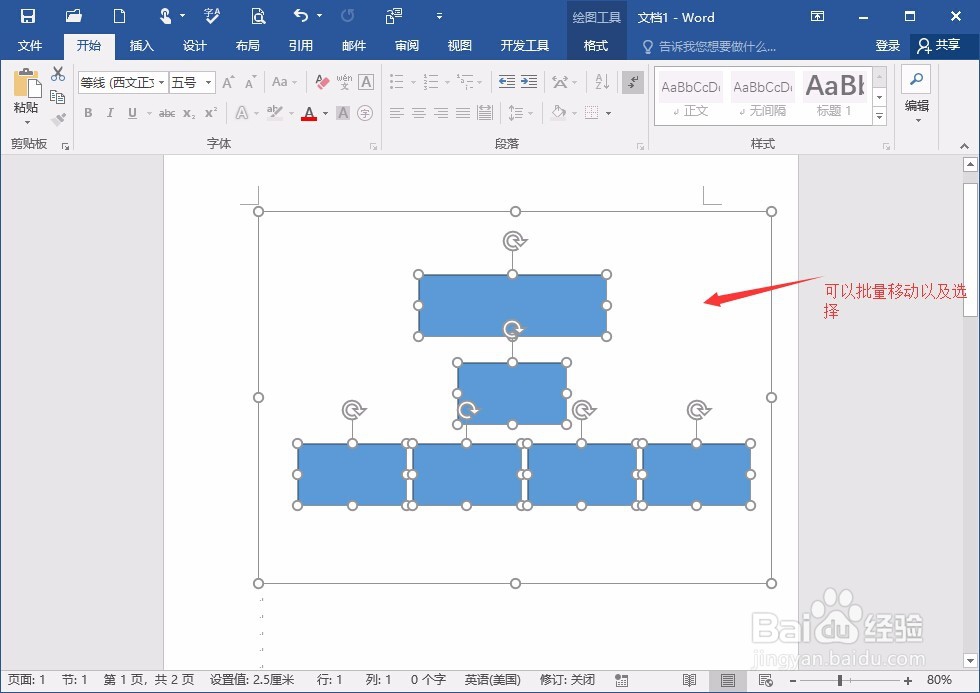Switch to web layout view in status bar
Viewport: 980px width, 693px height.
(766, 680)
